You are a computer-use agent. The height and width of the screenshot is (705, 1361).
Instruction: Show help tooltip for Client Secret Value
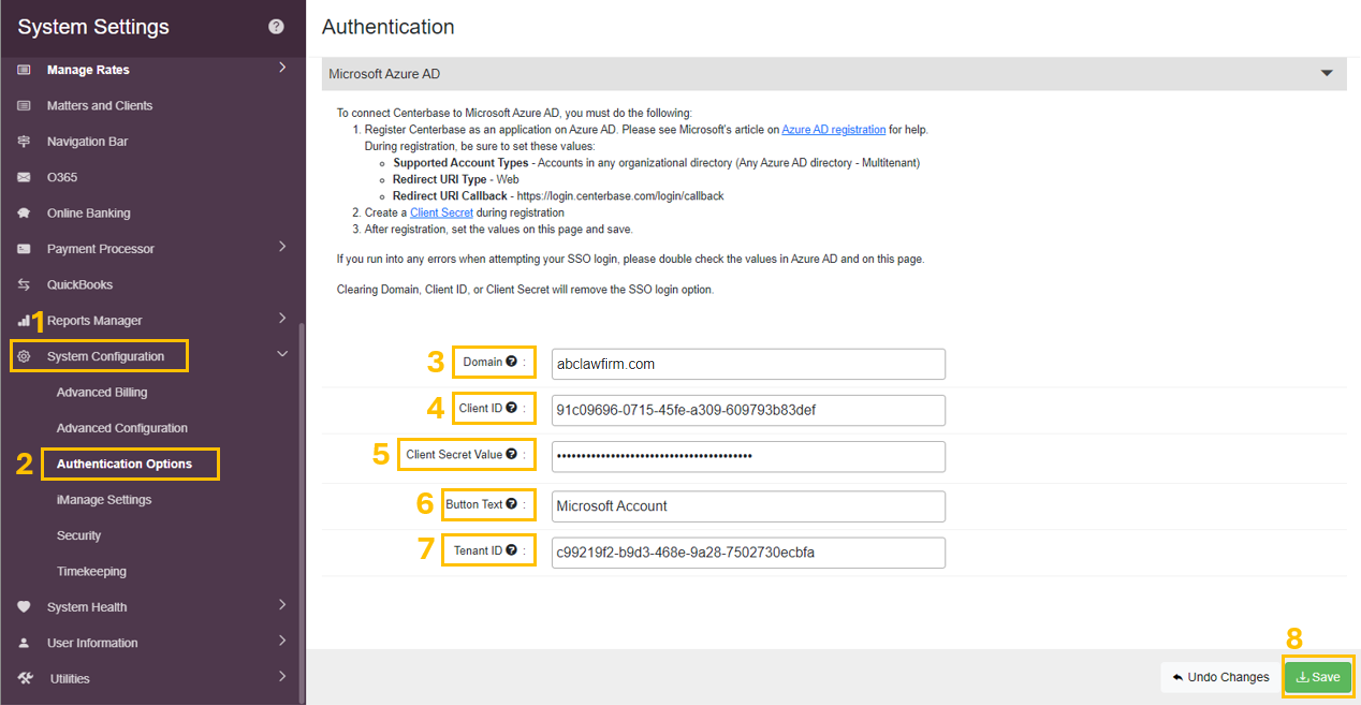[x=511, y=454]
